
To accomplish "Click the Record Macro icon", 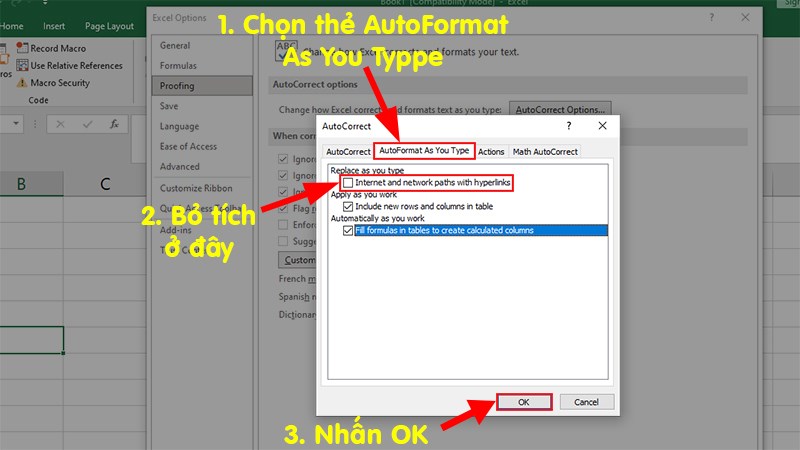I will [x=23, y=48].
